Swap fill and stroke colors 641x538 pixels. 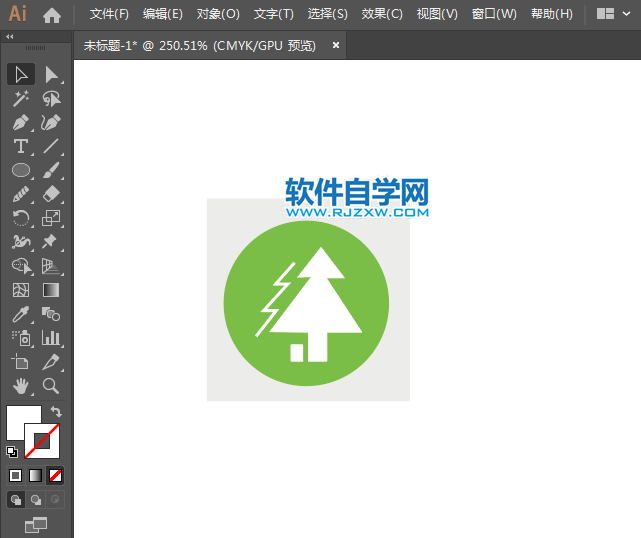click(x=56, y=411)
